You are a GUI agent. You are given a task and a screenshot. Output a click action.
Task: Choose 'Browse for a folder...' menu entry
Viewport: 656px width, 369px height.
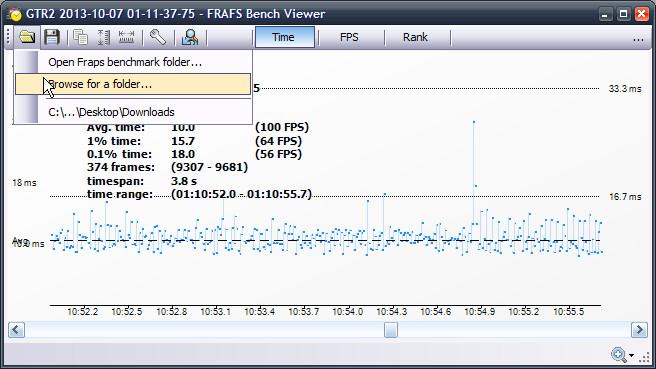(133, 84)
